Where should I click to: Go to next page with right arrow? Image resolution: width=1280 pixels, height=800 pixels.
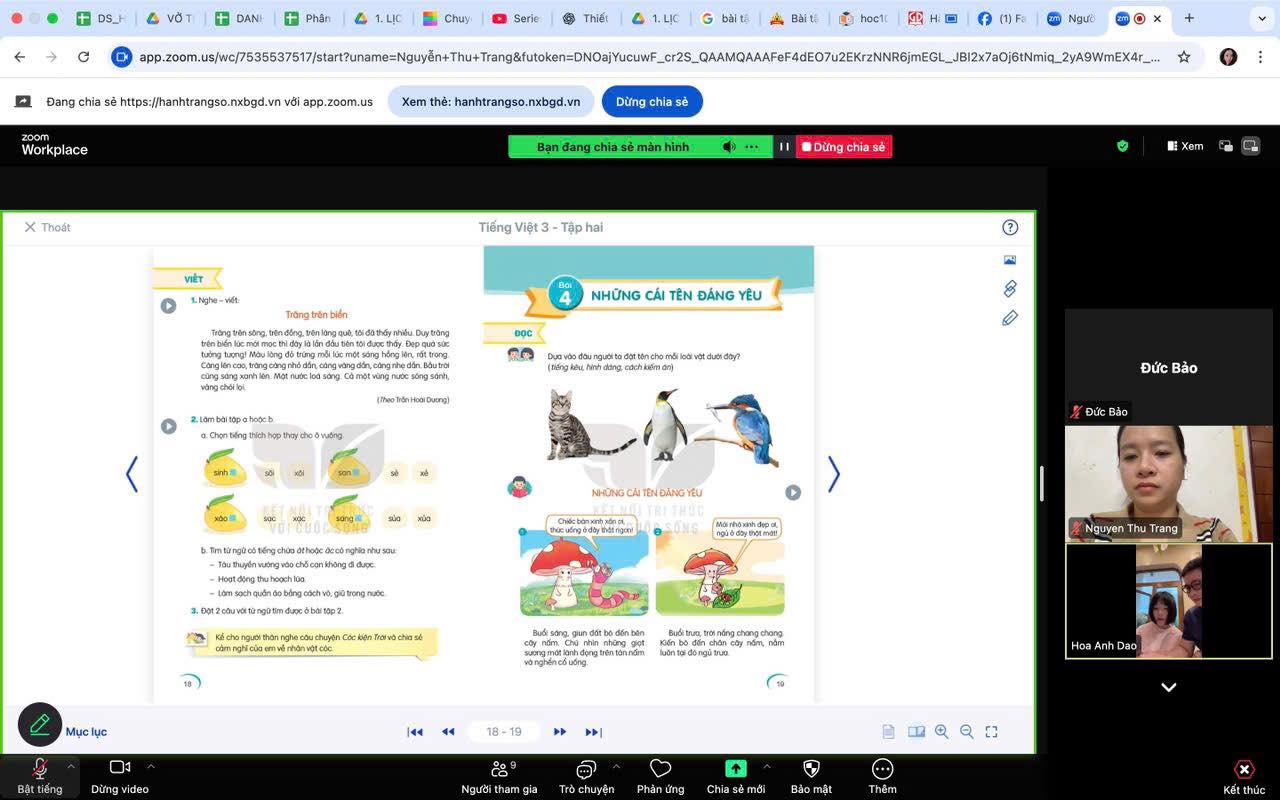pyautogui.click(x=833, y=474)
